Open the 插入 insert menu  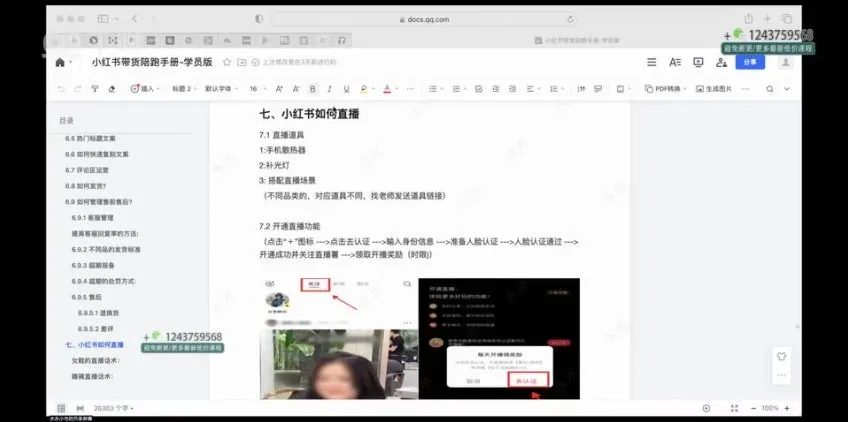coord(145,89)
